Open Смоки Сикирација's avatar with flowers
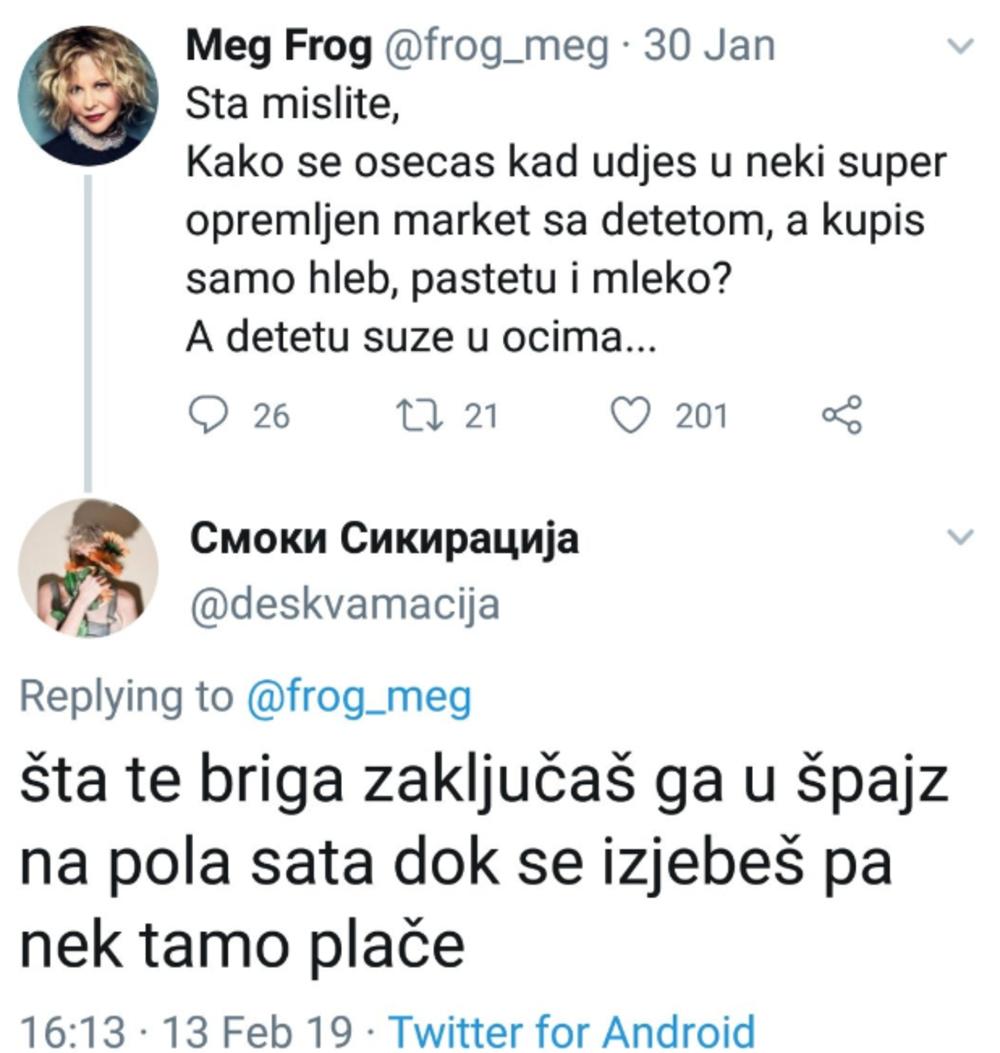The height and width of the screenshot is (1053, 1000). pos(88,567)
